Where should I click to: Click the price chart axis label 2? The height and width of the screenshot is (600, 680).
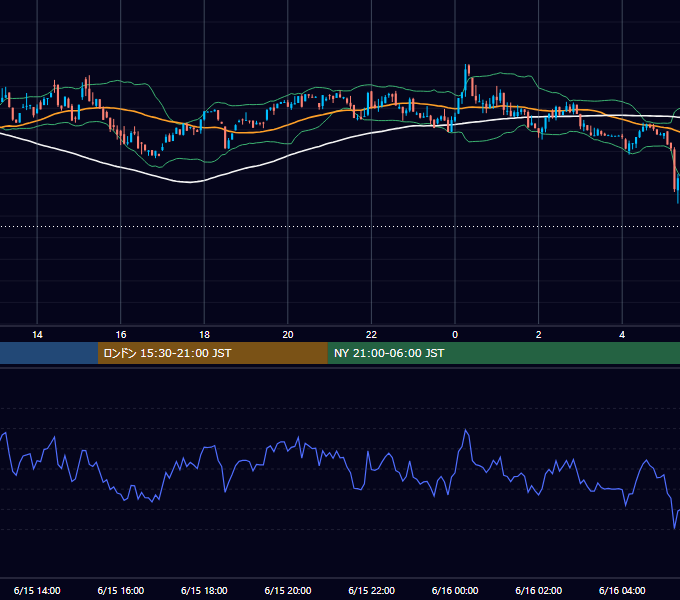(539, 335)
